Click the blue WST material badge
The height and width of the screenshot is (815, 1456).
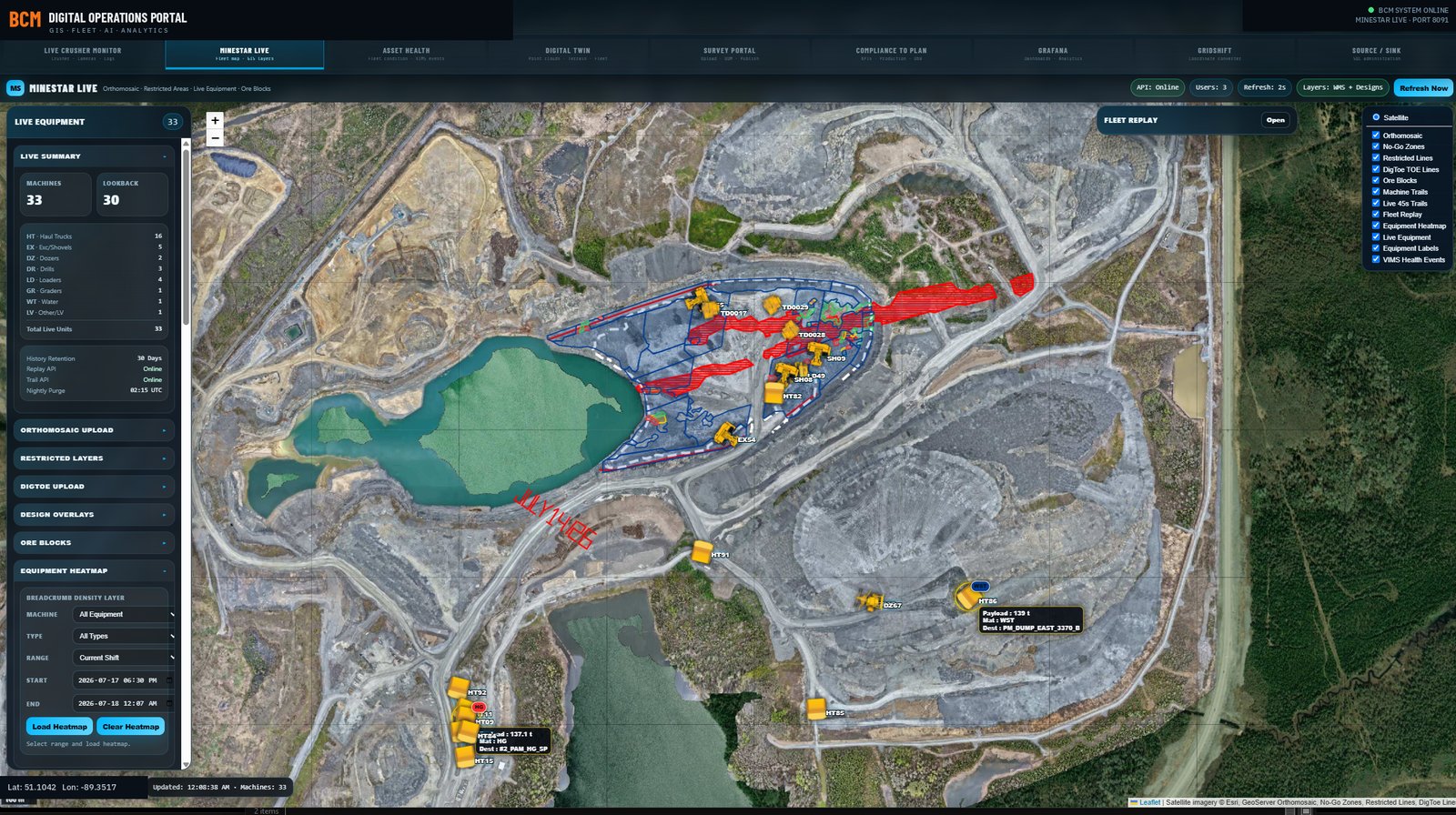980,587
